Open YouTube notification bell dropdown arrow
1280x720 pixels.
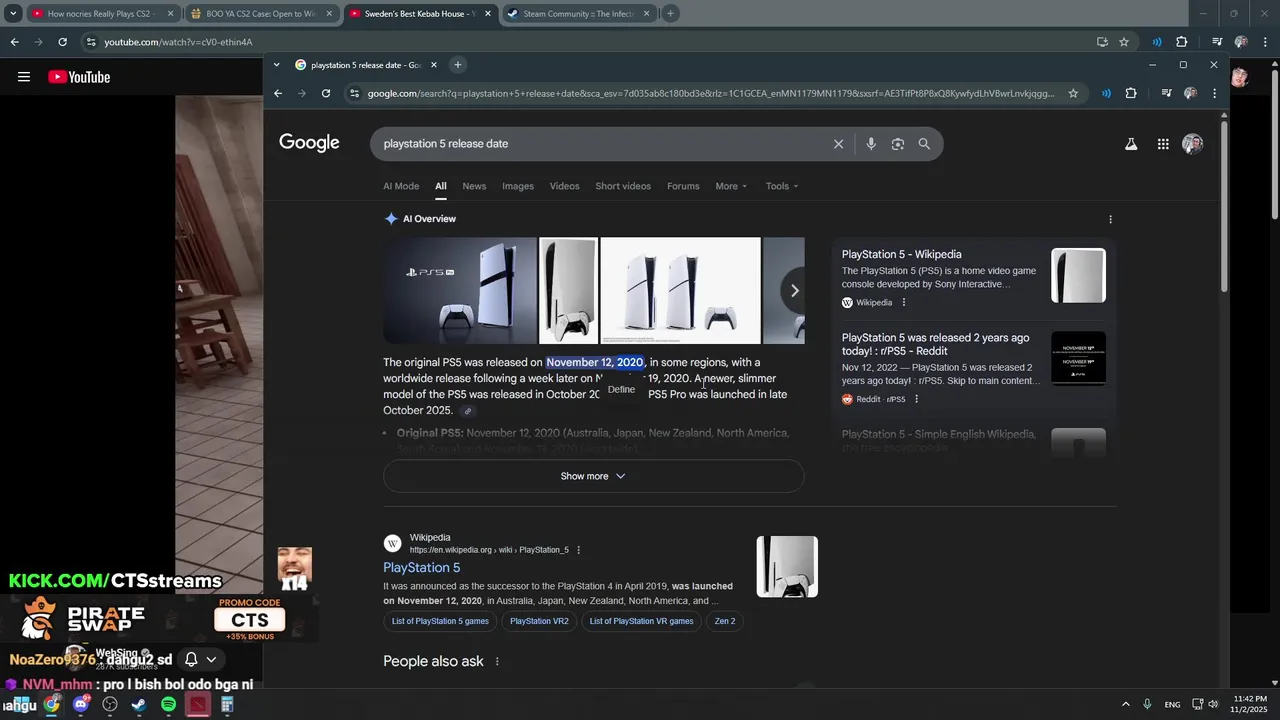click(211, 660)
